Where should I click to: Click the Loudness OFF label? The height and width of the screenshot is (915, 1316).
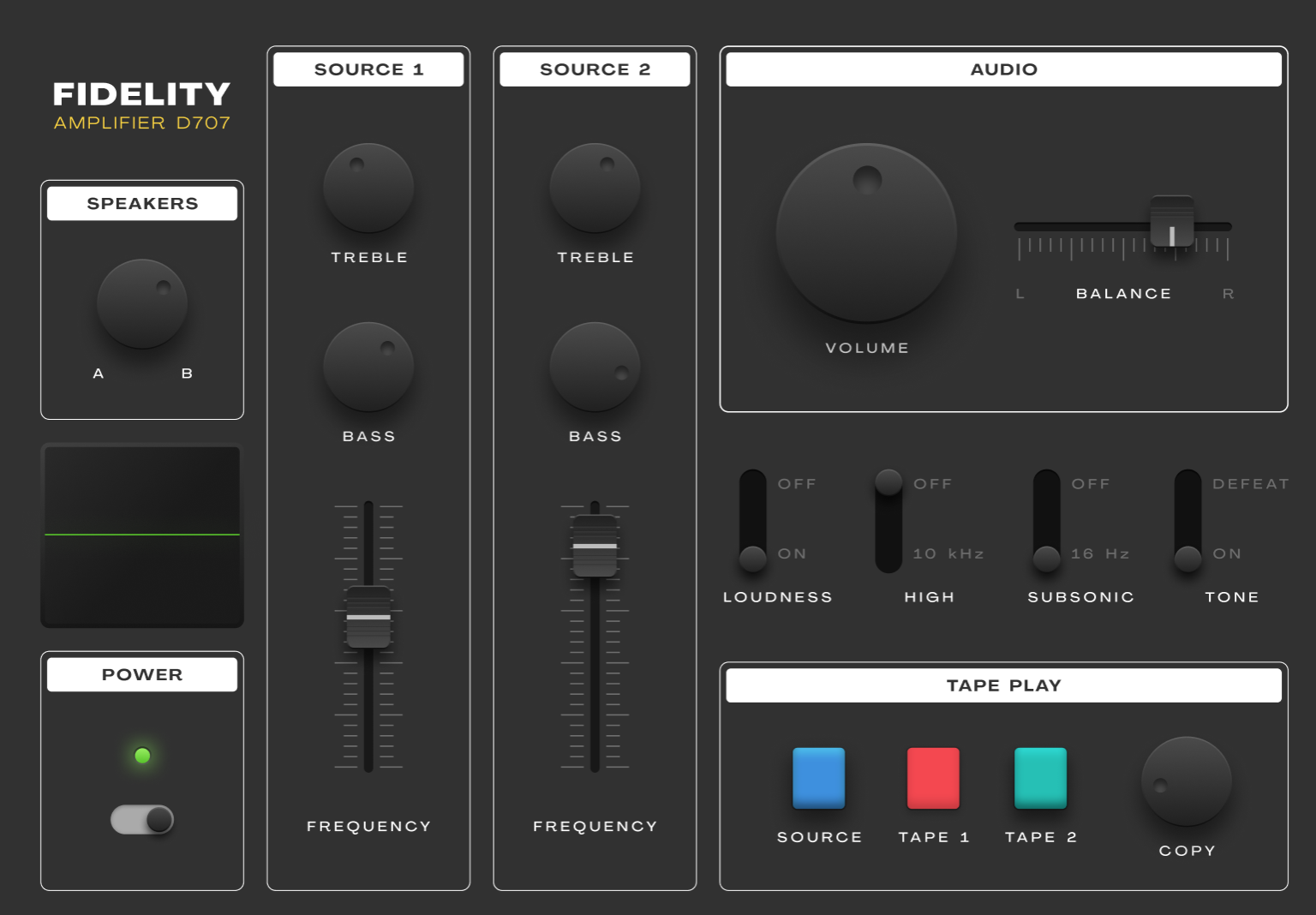(797, 484)
